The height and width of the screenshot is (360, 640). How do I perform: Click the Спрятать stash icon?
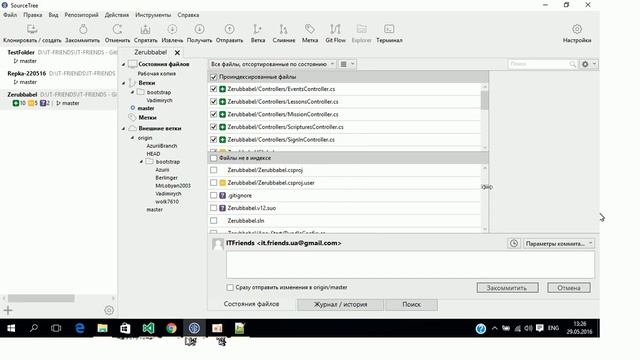(x=145, y=29)
